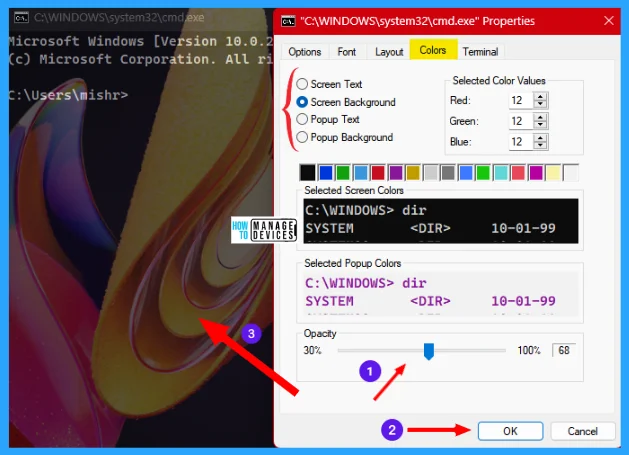Pick the dark yellow color swatch
The width and height of the screenshot is (629, 455).
(413, 173)
